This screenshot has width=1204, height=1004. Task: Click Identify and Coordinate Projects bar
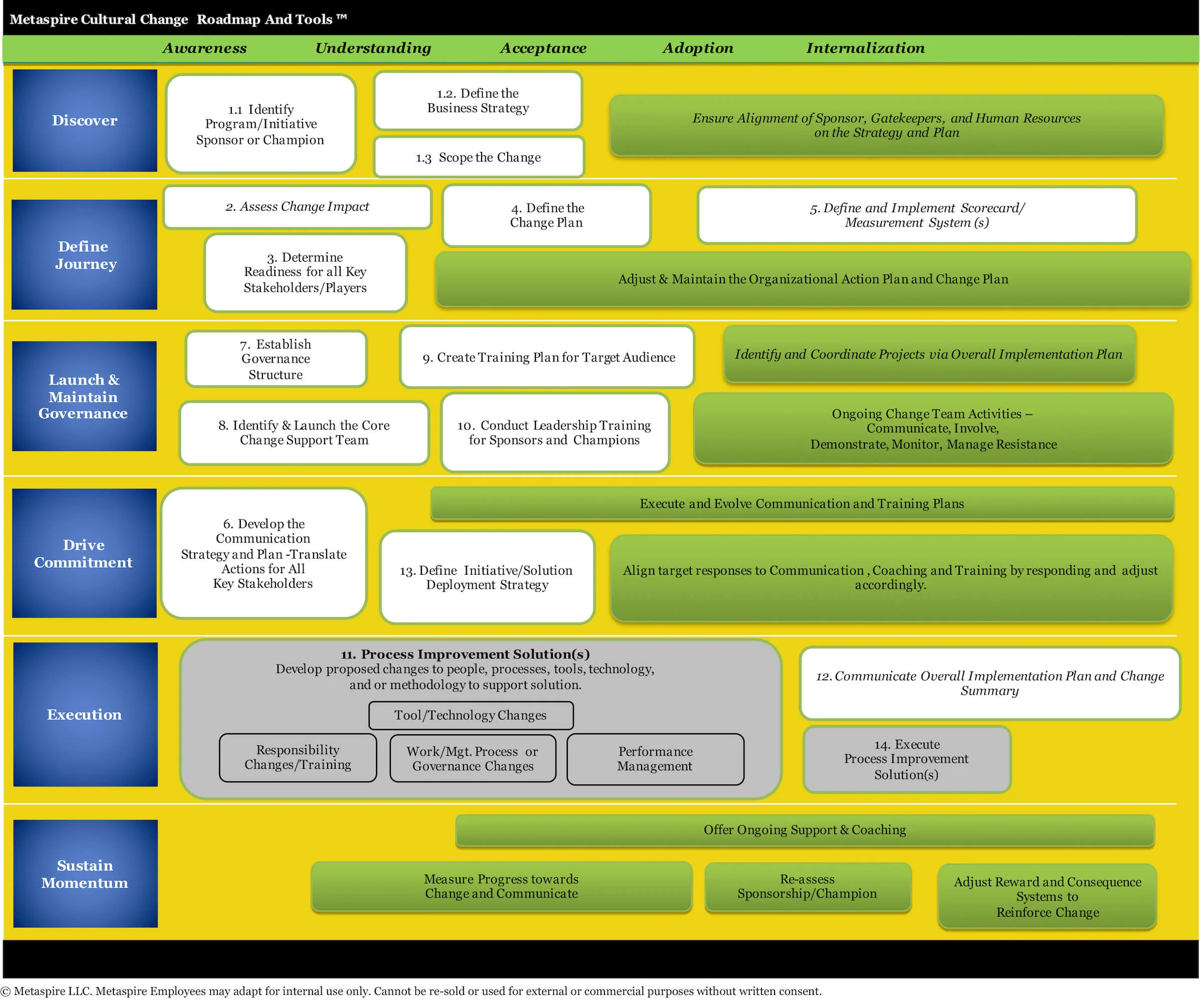[x=929, y=354]
